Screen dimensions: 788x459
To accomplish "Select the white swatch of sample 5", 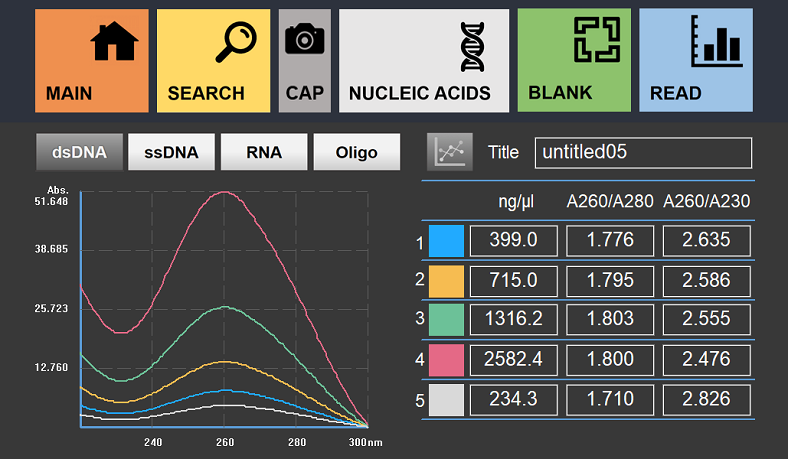I will tap(446, 400).
